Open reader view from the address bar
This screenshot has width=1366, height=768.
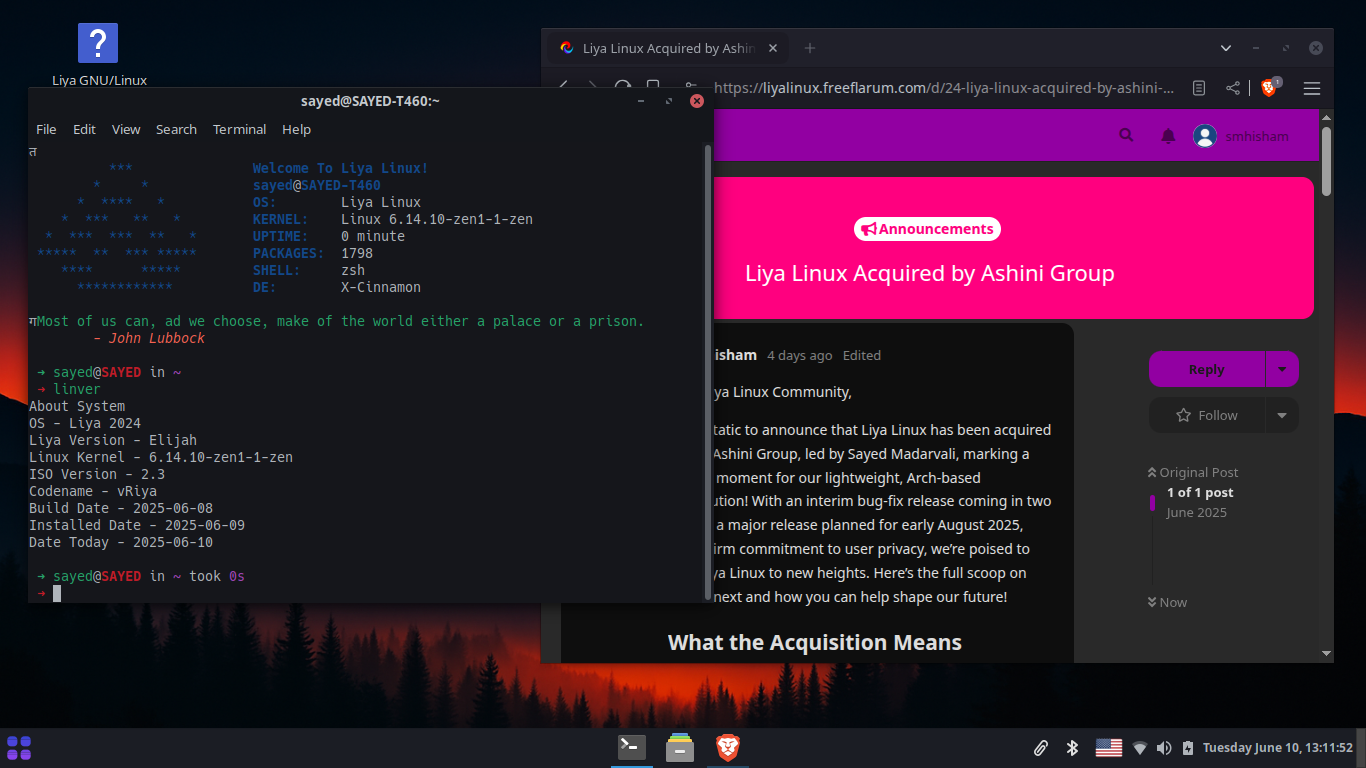[x=1198, y=88]
